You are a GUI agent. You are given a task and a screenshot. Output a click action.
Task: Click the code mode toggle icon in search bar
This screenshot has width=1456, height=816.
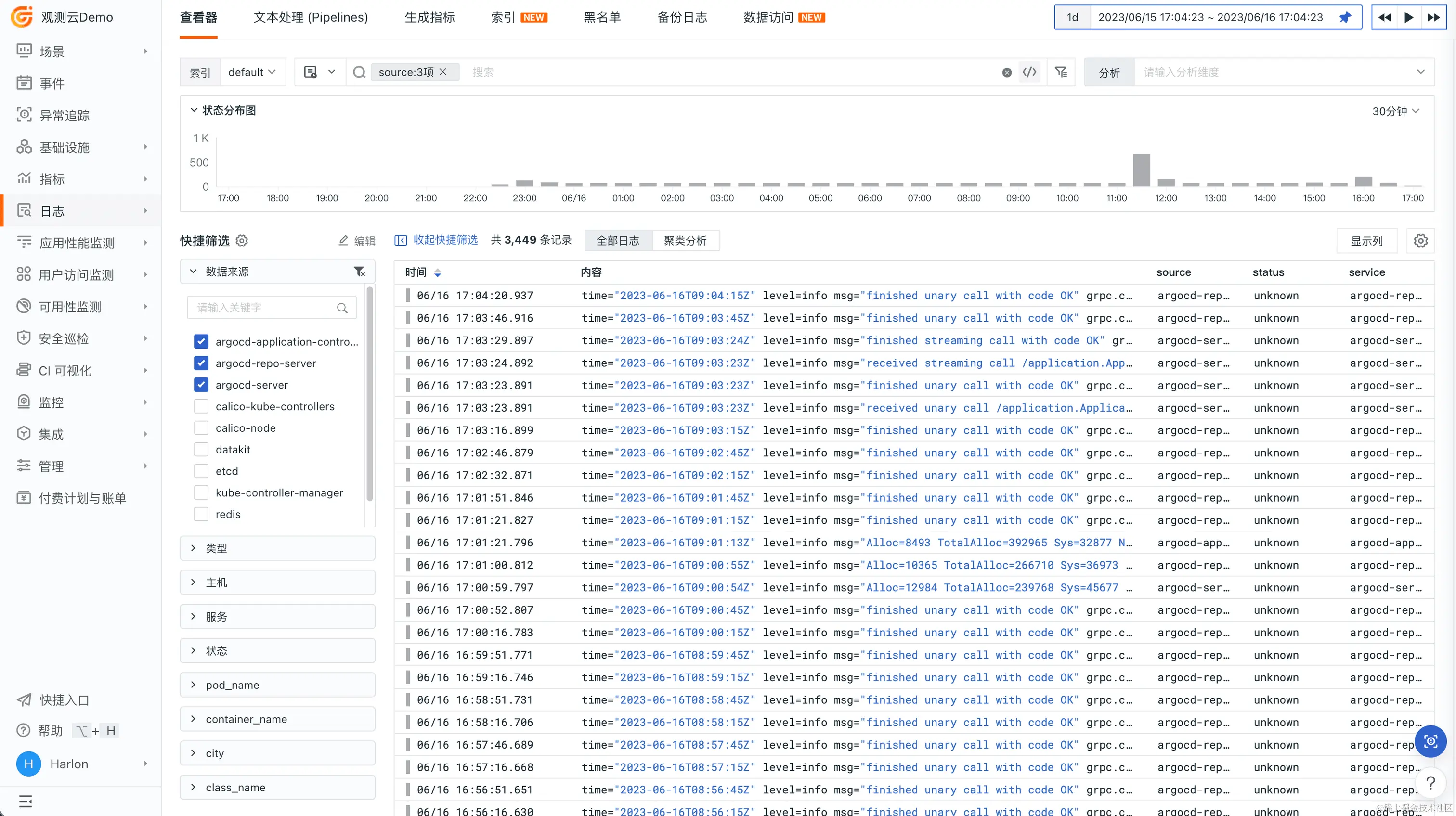click(x=1029, y=72)
